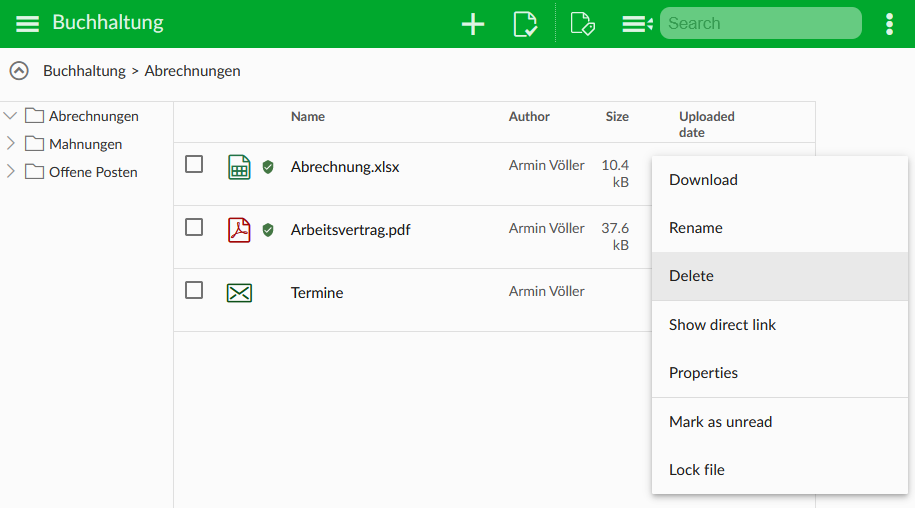Choose Delete from the context menu
The width and height of the screenshot is (915, 508).
click(780, 276)
